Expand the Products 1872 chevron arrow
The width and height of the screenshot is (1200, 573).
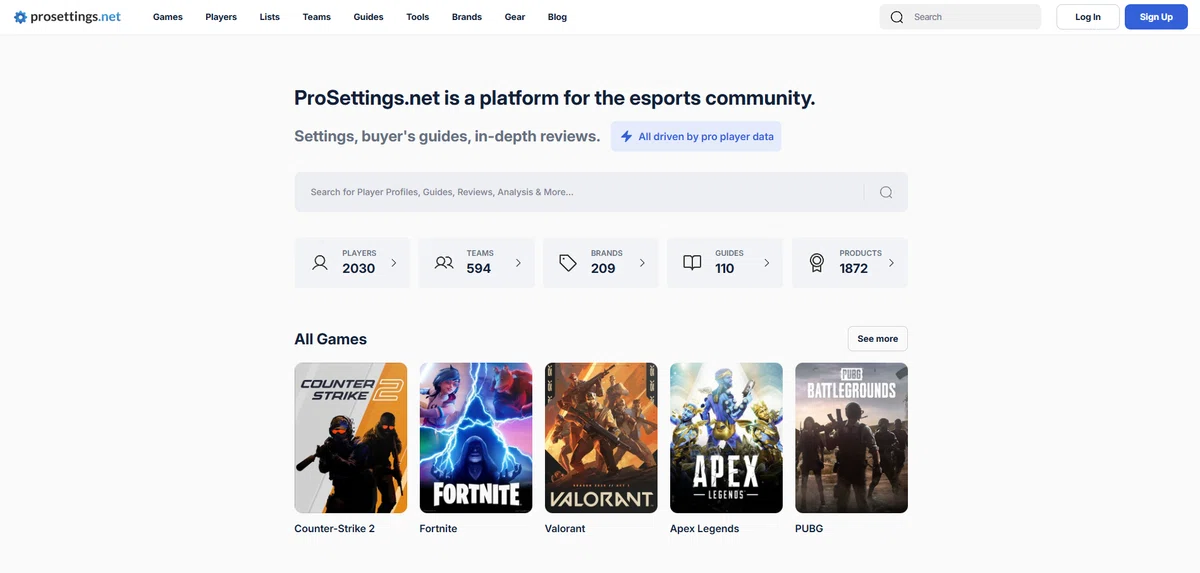891,263
